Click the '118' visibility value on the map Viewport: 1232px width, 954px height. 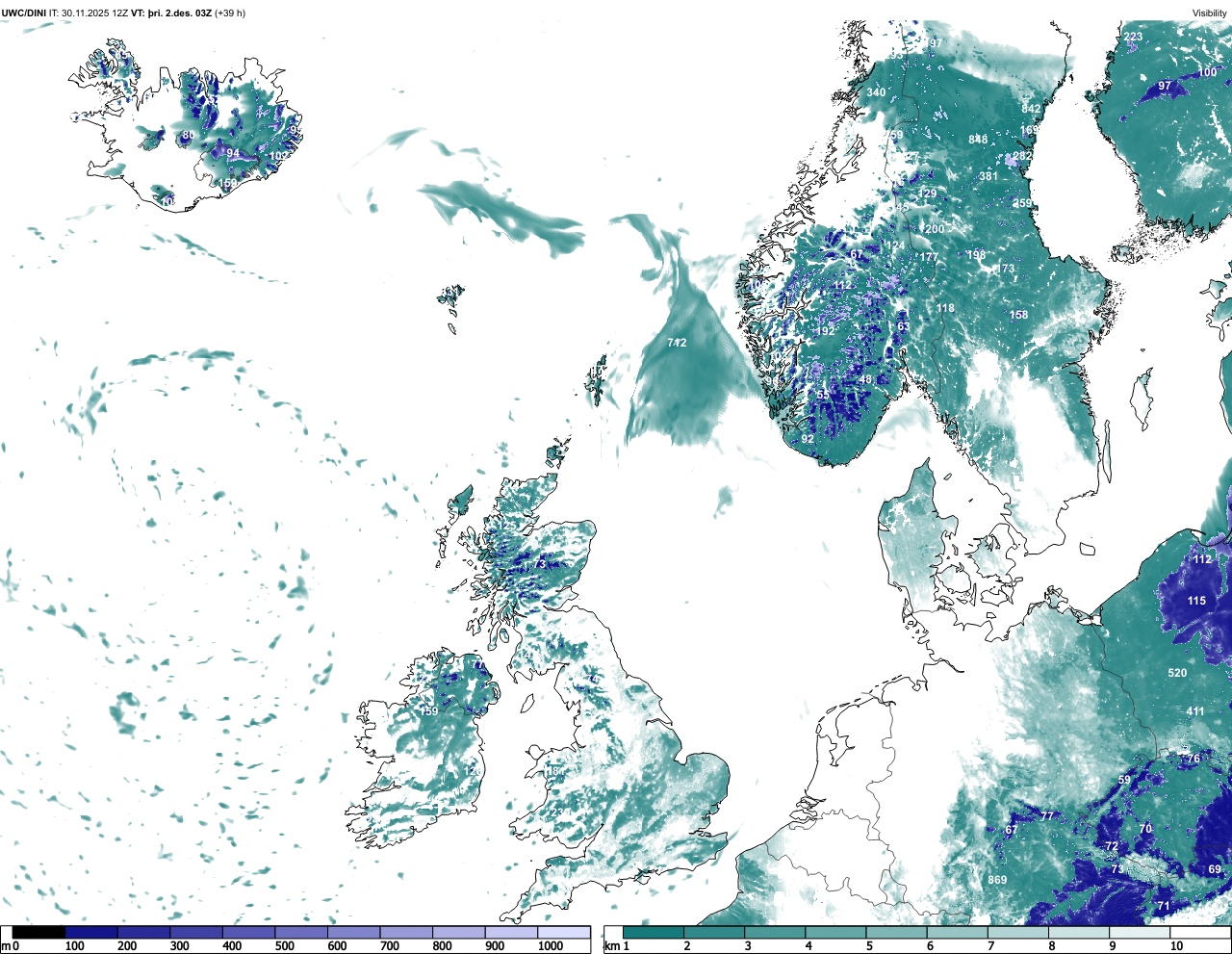pyautogui.click(x=945, y=308)
